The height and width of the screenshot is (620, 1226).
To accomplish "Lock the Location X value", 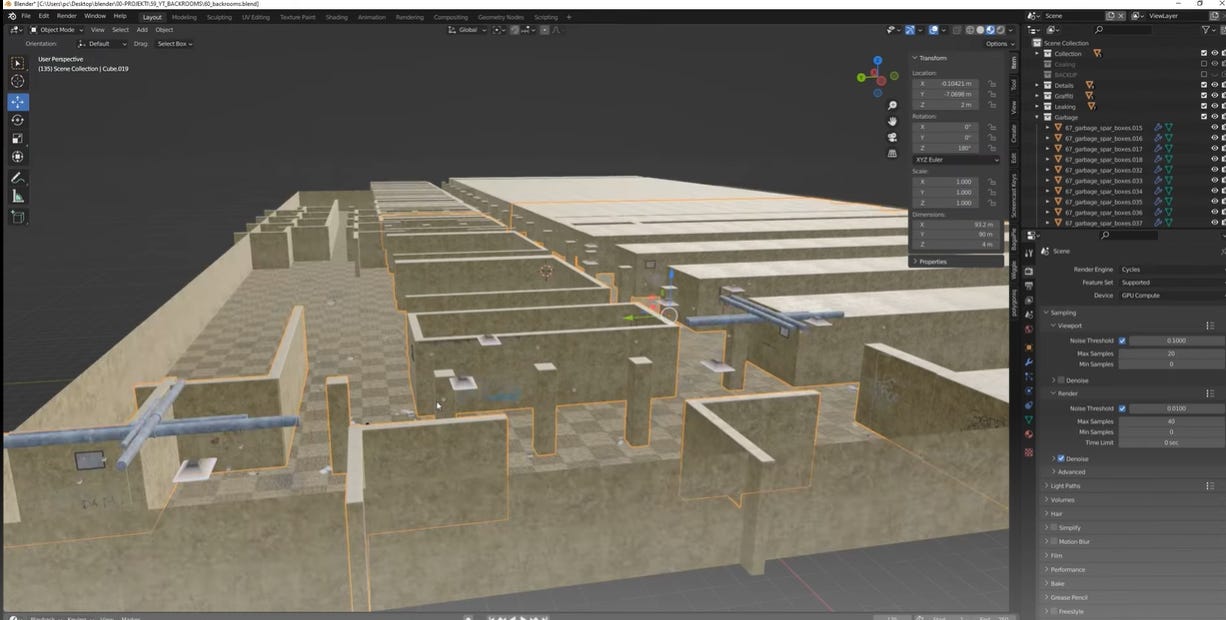I will pyautogui.click(x=991, y=83).
